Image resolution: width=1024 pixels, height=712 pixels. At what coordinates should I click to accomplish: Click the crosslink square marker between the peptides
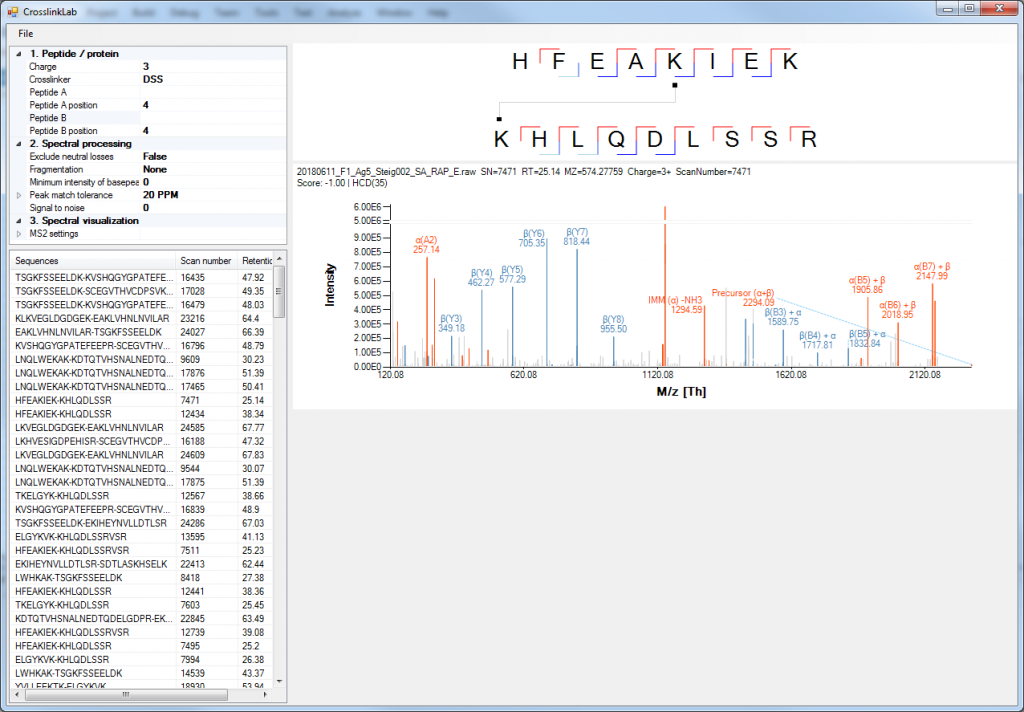pyautogui.click(x=675, y=85)
